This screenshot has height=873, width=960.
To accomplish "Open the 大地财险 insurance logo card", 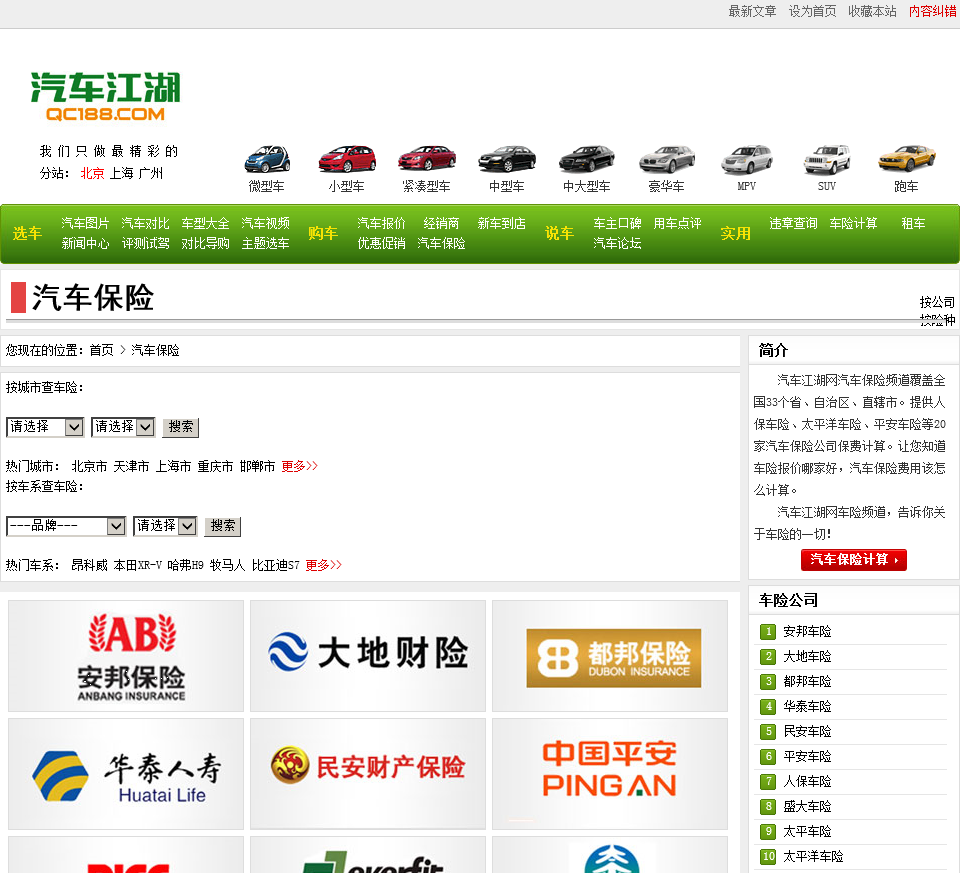I will [368, 656].
